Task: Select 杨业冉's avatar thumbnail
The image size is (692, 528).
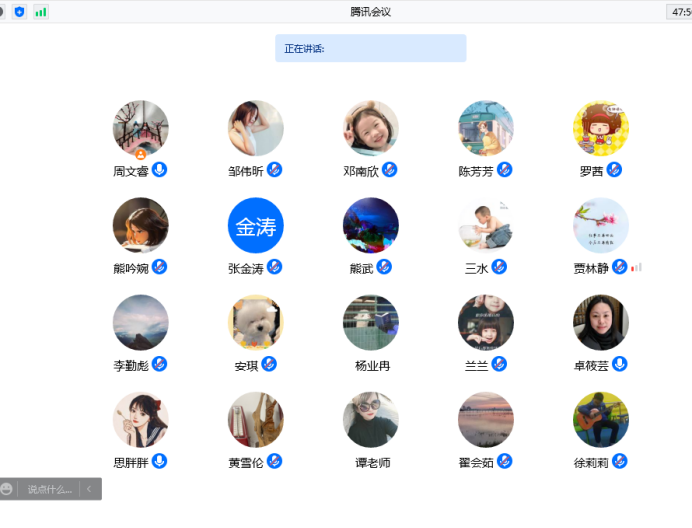Action: click(371, 322)
